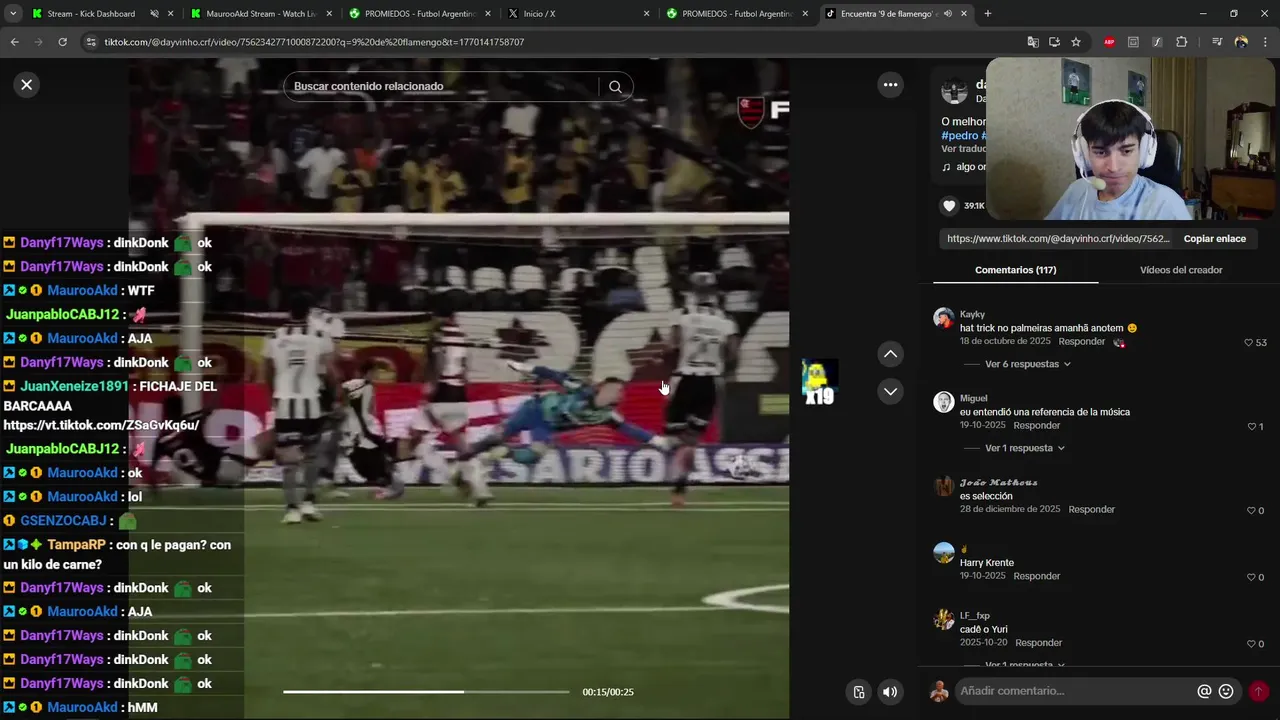Screen dimensions: 1280x720
Task: Open Kayky's profile avatar
Action: (943, 319)
